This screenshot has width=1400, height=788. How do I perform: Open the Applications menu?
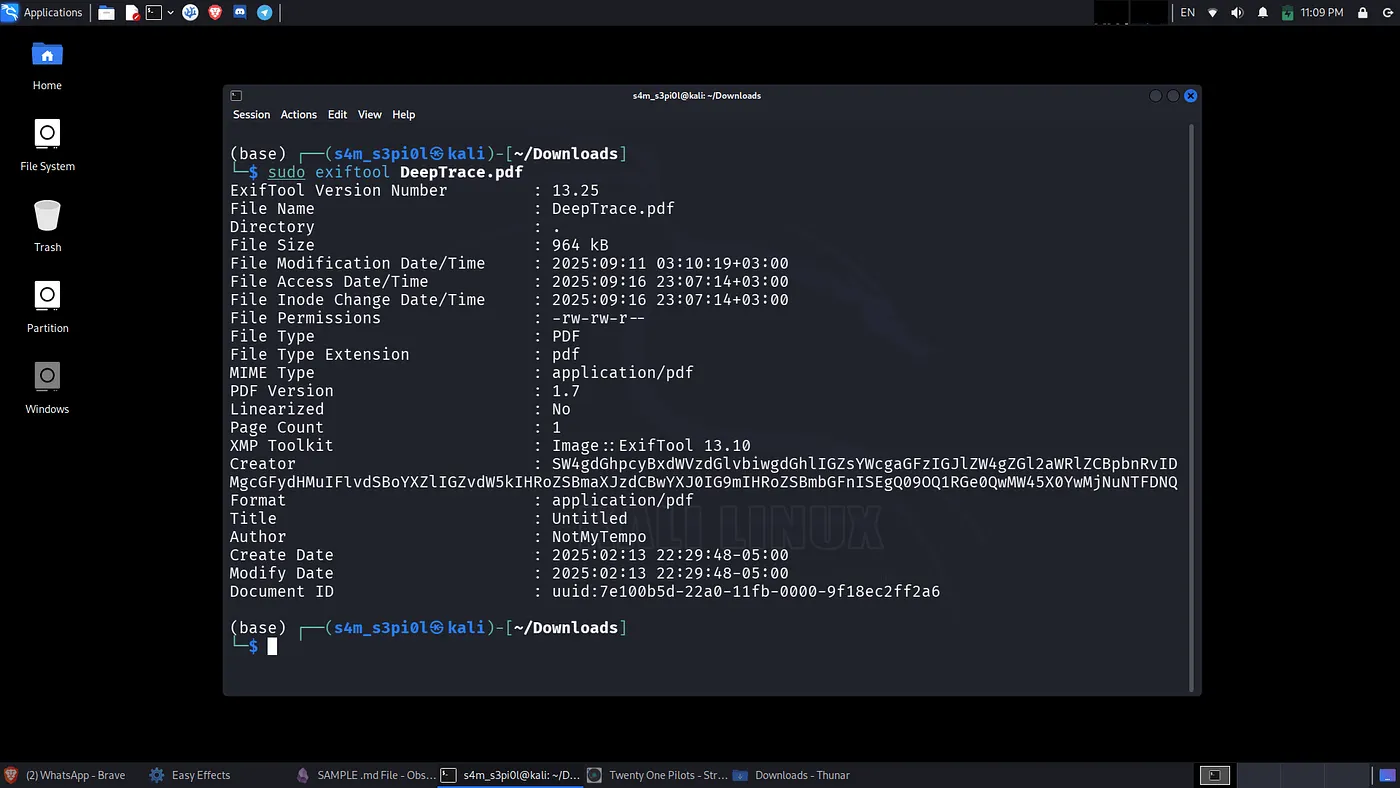42,12
